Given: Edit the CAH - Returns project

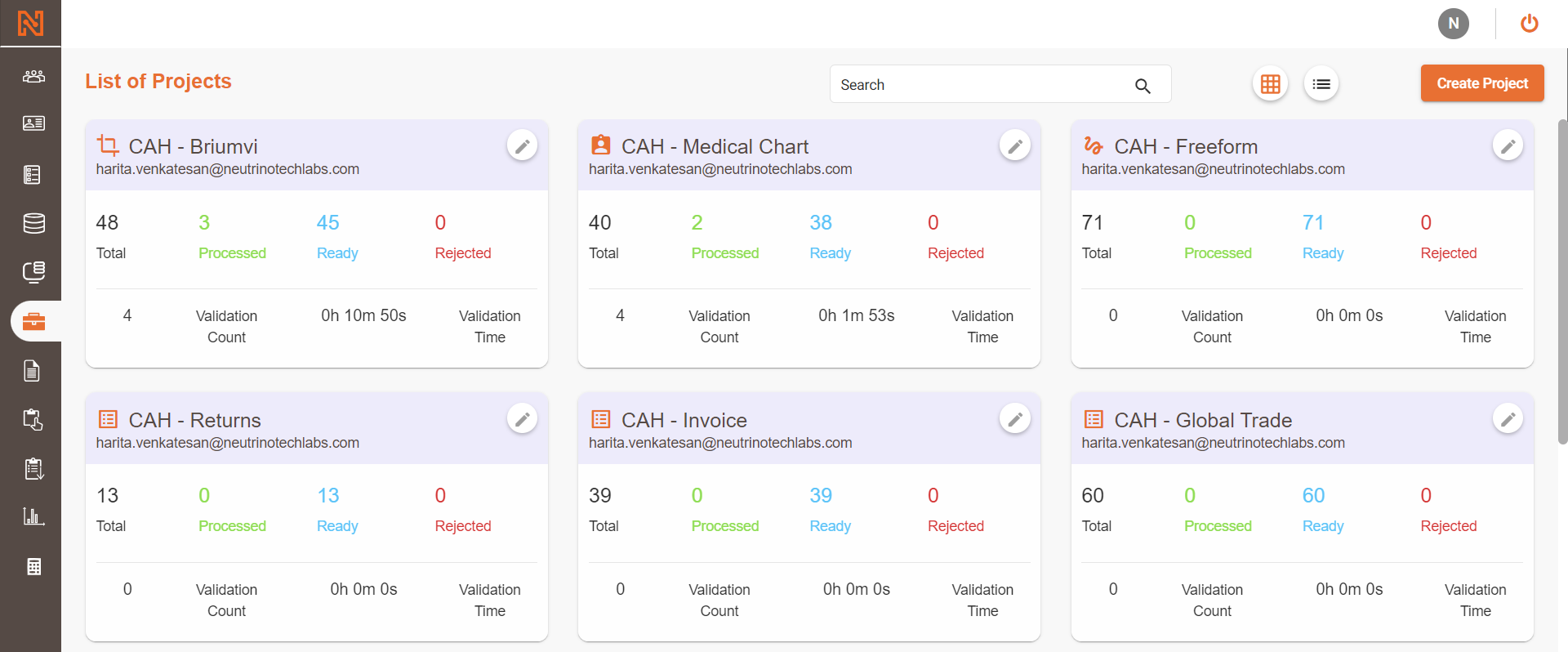Looking at the screenshot, I should coord(522,419).
